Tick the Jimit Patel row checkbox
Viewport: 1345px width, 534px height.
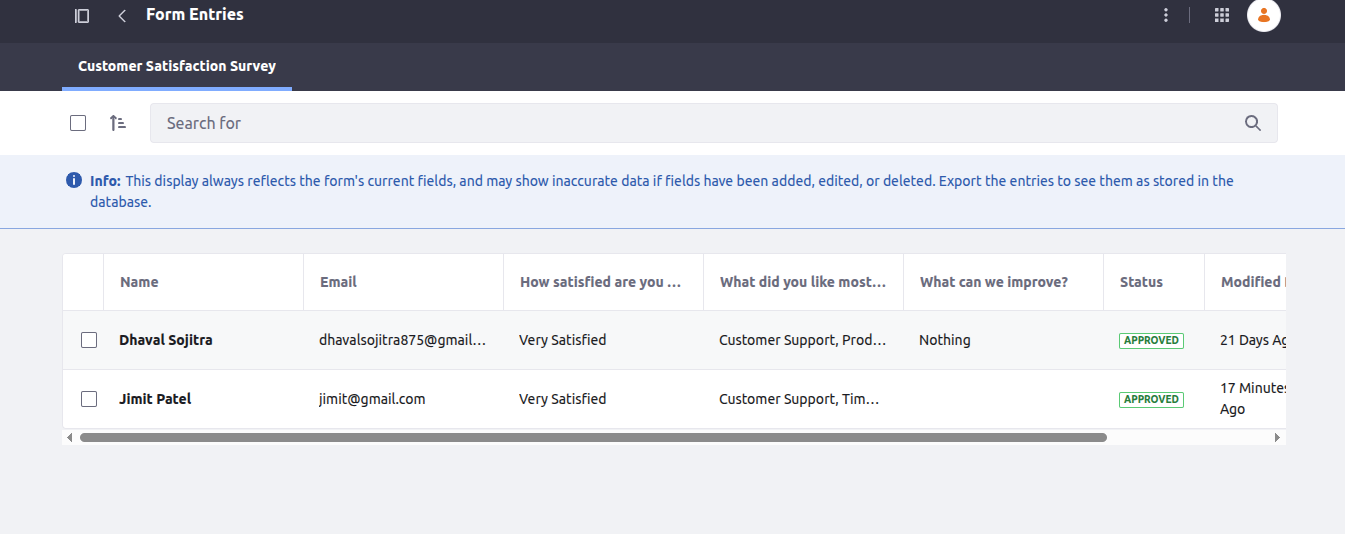(89, 399)
